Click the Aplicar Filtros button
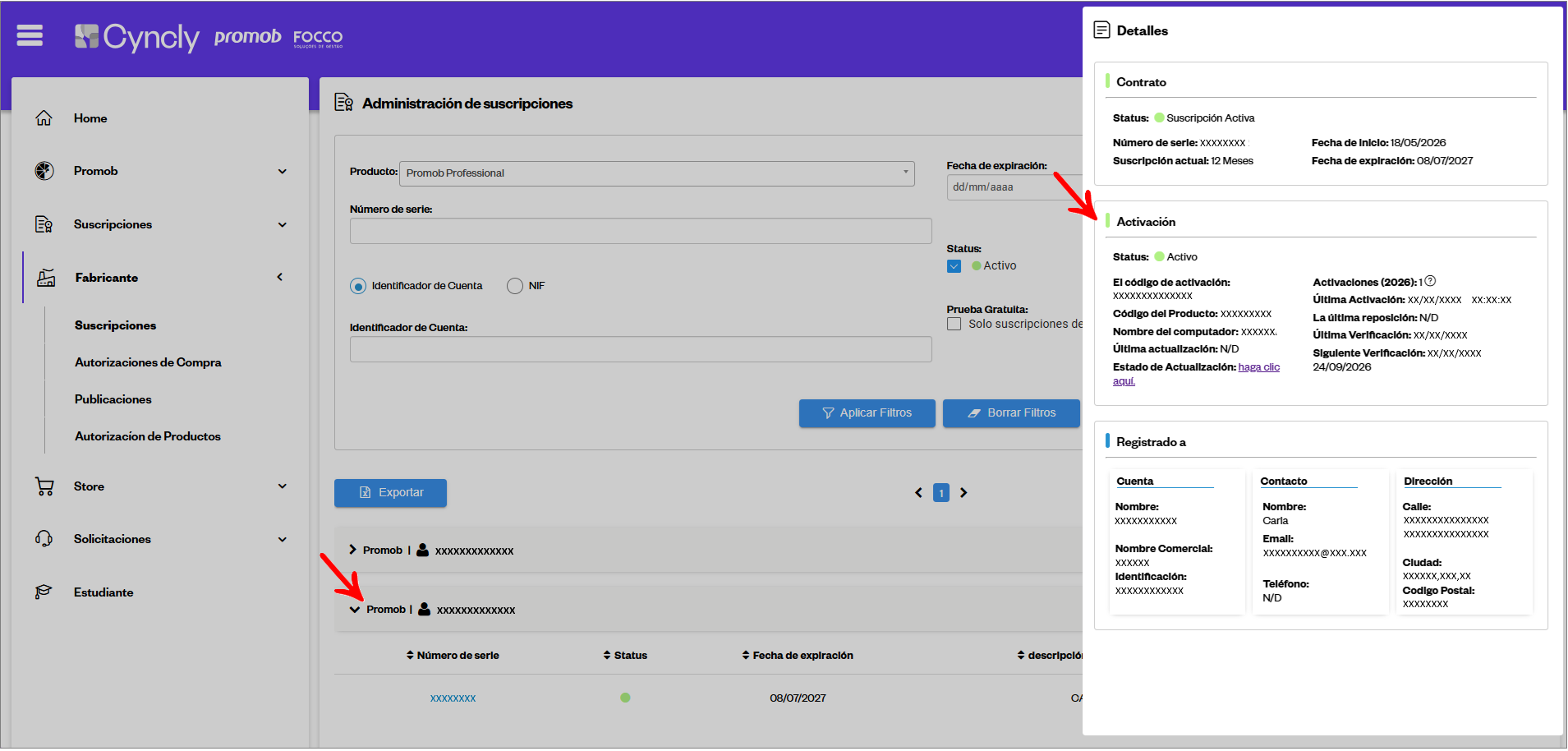The height and width of the screenshot is (751, 1568). point(867,413)
